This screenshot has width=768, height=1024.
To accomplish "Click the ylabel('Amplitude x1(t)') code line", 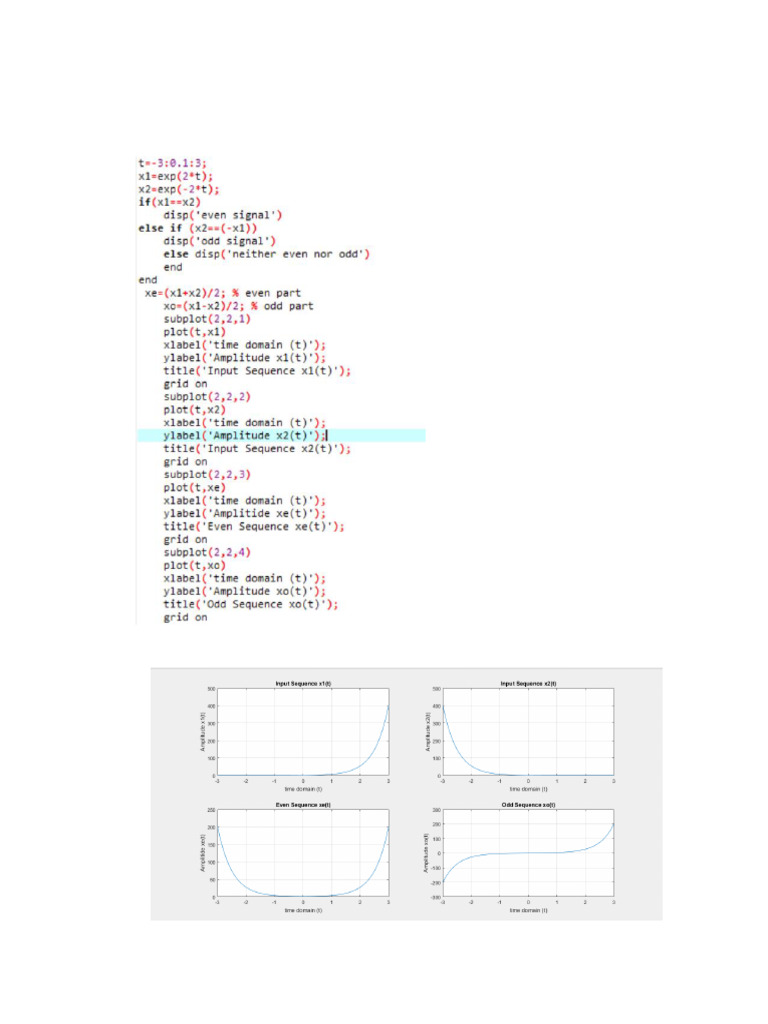I will point(244,358).
